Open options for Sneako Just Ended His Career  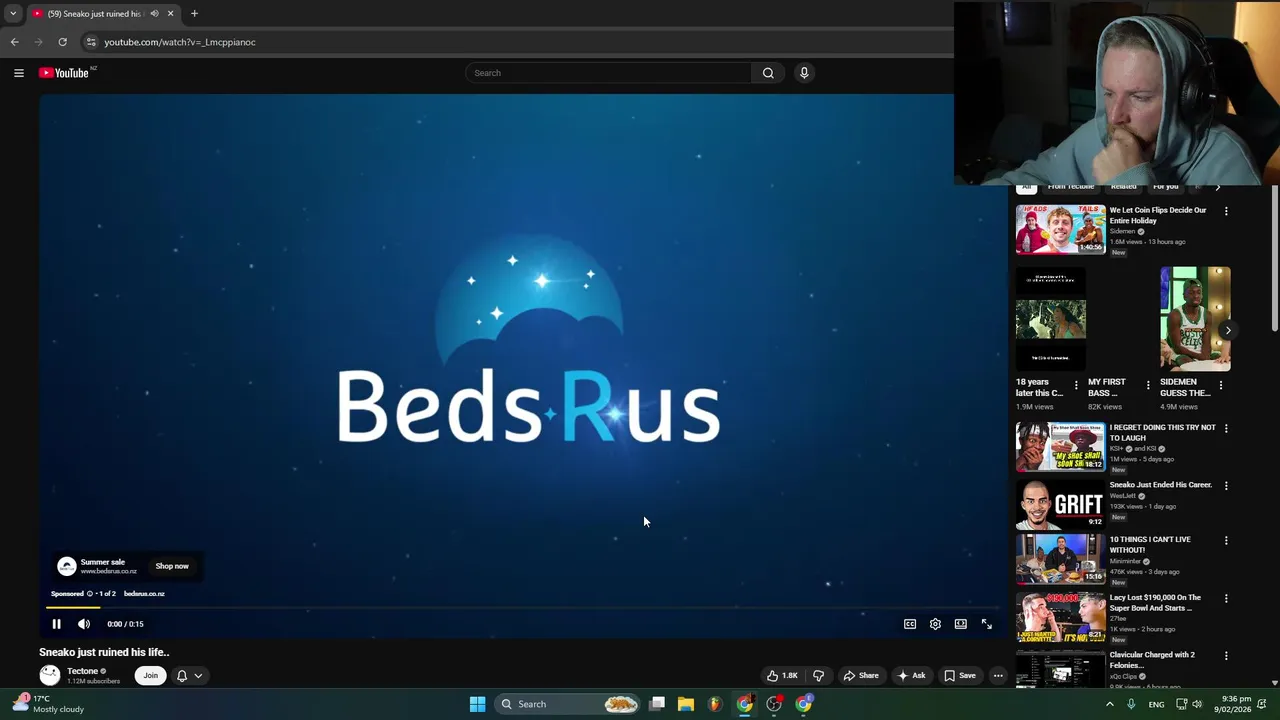1226,485
